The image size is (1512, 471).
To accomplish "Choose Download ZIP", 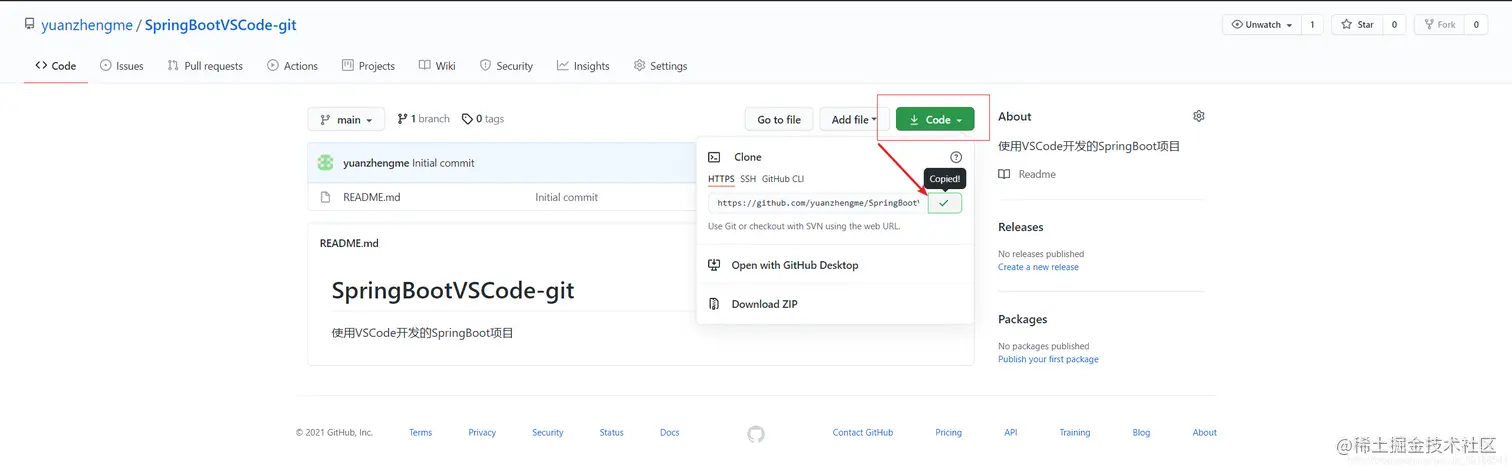I will [x=835, y=304].
